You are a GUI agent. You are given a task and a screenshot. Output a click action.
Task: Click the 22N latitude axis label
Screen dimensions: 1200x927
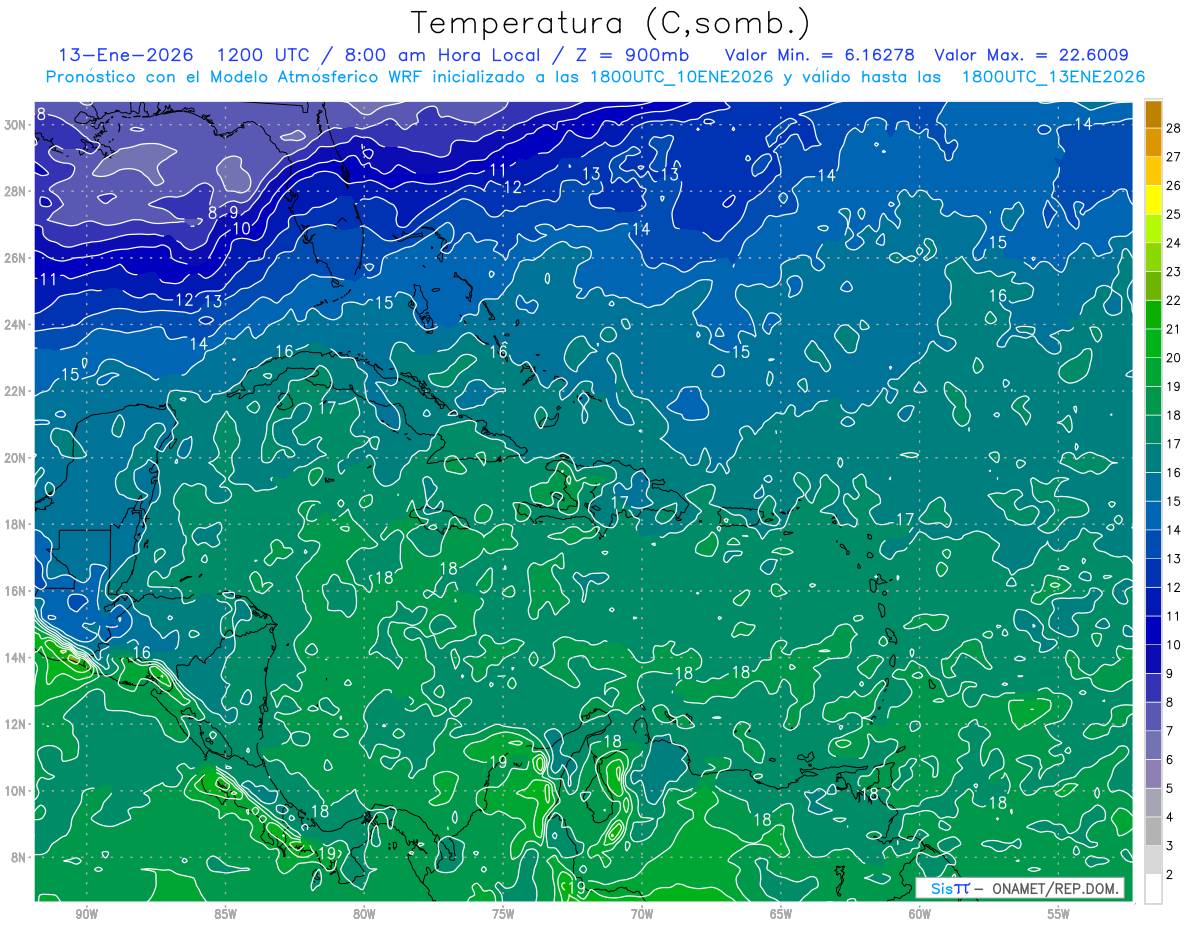pyautogui.click(x=14, y=391)
